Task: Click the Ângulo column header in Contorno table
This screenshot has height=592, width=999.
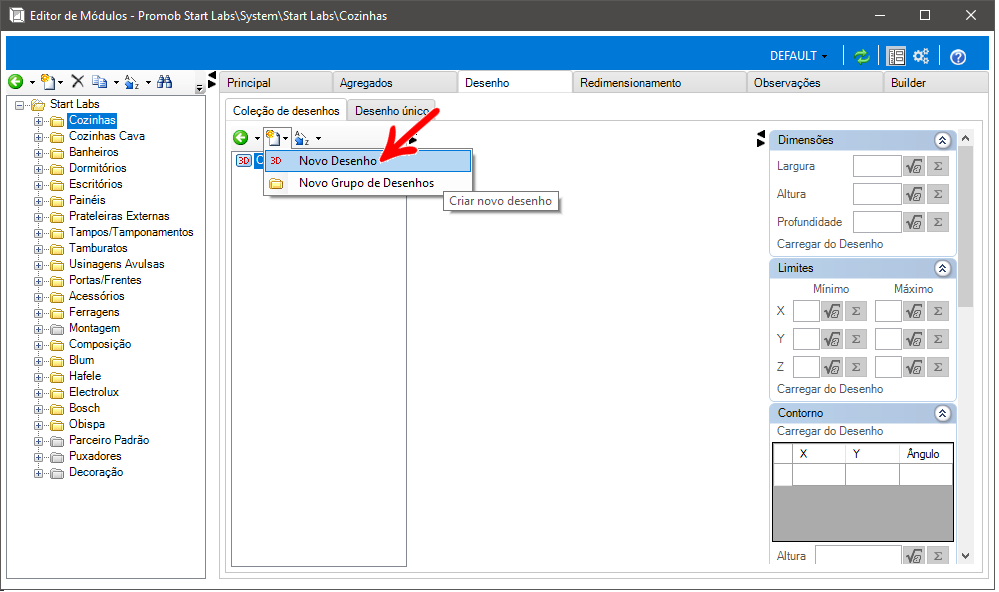Action: (x=926, y=454)
